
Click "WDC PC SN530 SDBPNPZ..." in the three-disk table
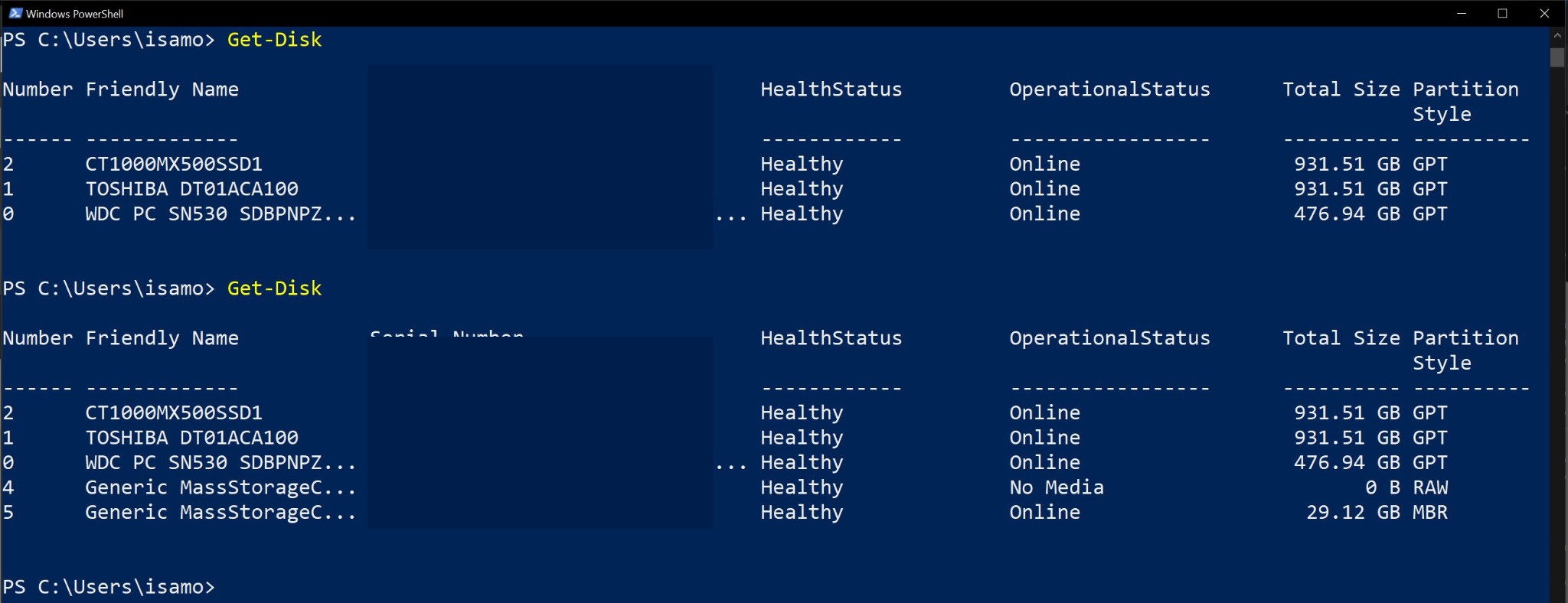(x=220, y=213)
